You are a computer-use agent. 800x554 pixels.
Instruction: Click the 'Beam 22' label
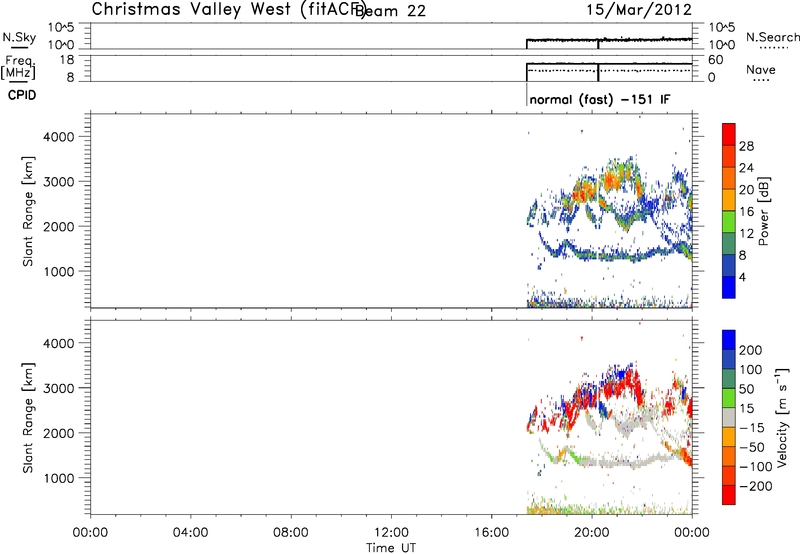(391, 11)
